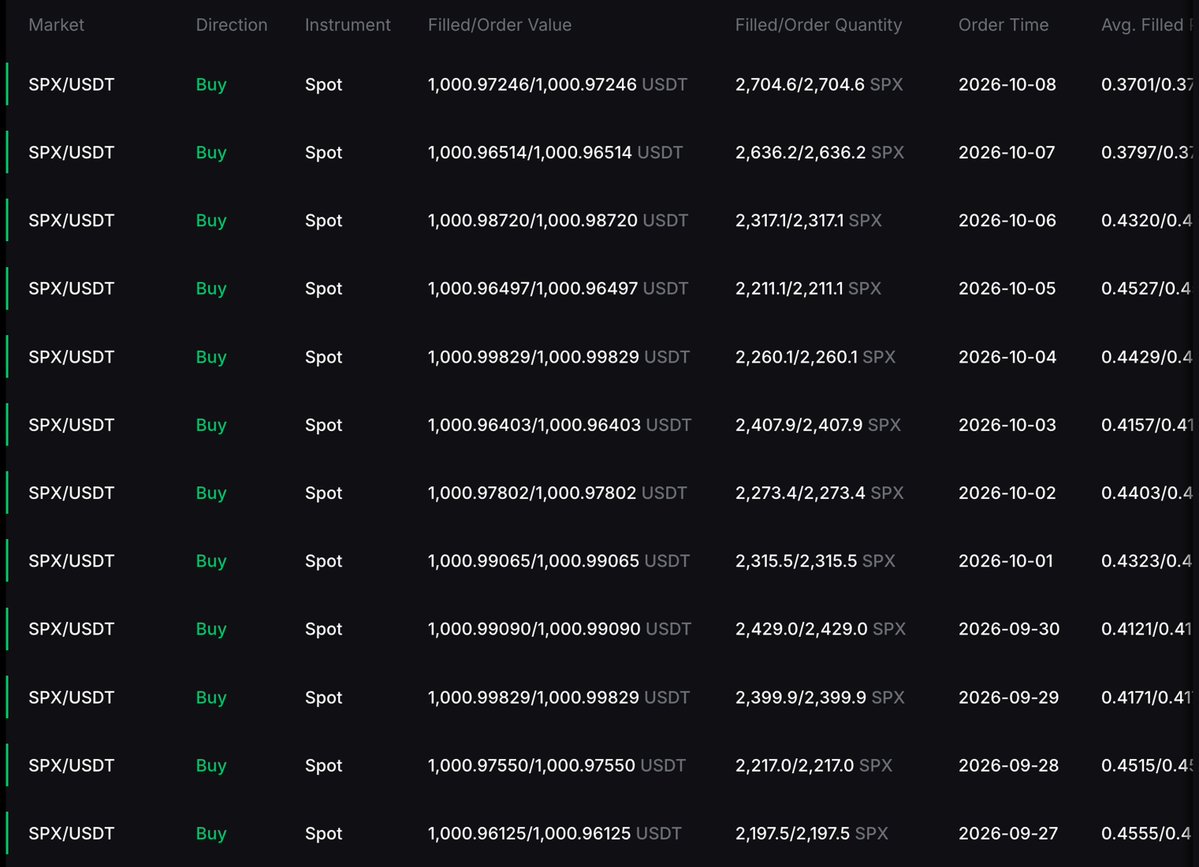Click order time 2026-10-01
The image size is (1199, 867).
coord(1006,561)
